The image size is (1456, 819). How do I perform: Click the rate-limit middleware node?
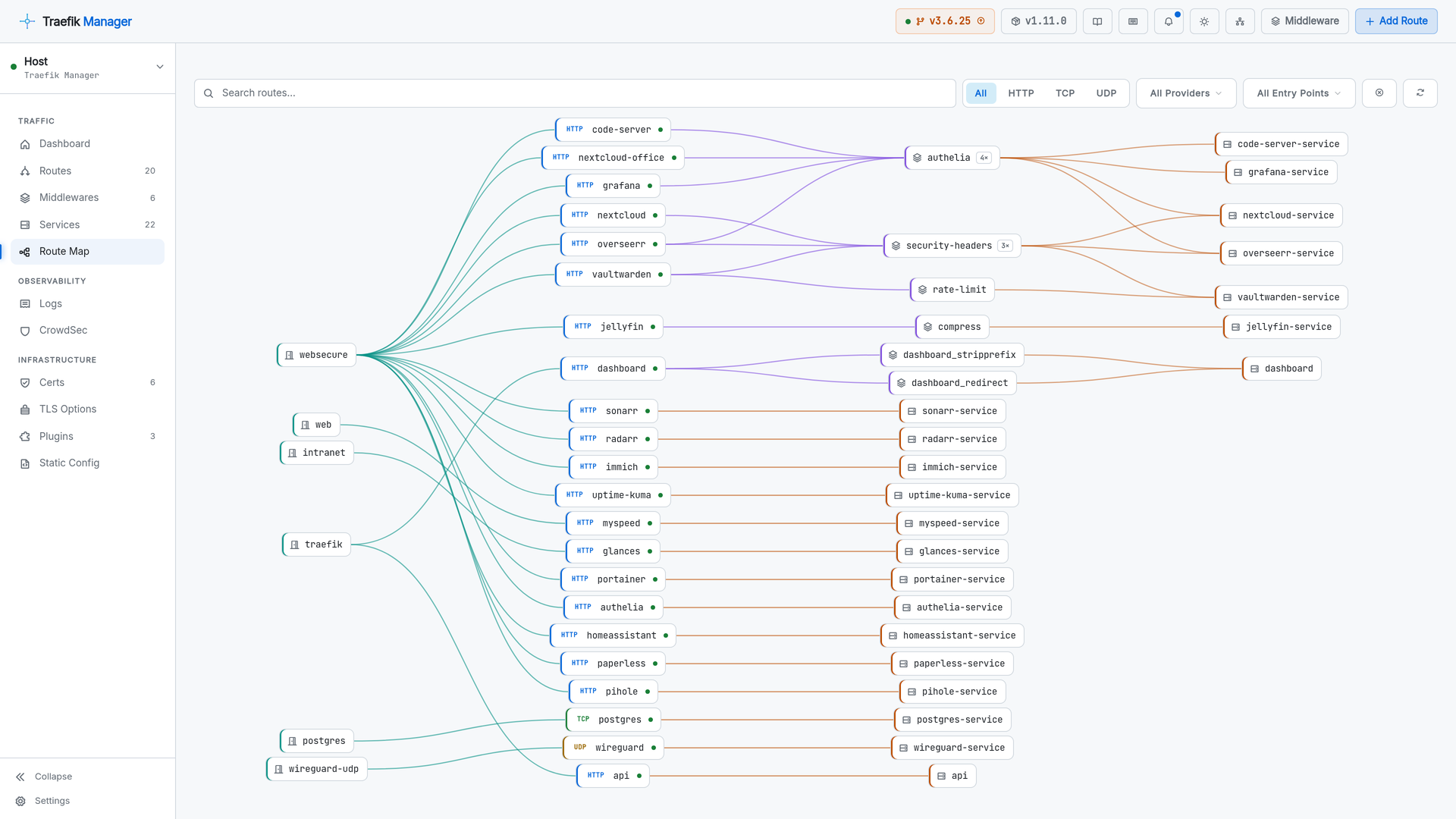952,290
